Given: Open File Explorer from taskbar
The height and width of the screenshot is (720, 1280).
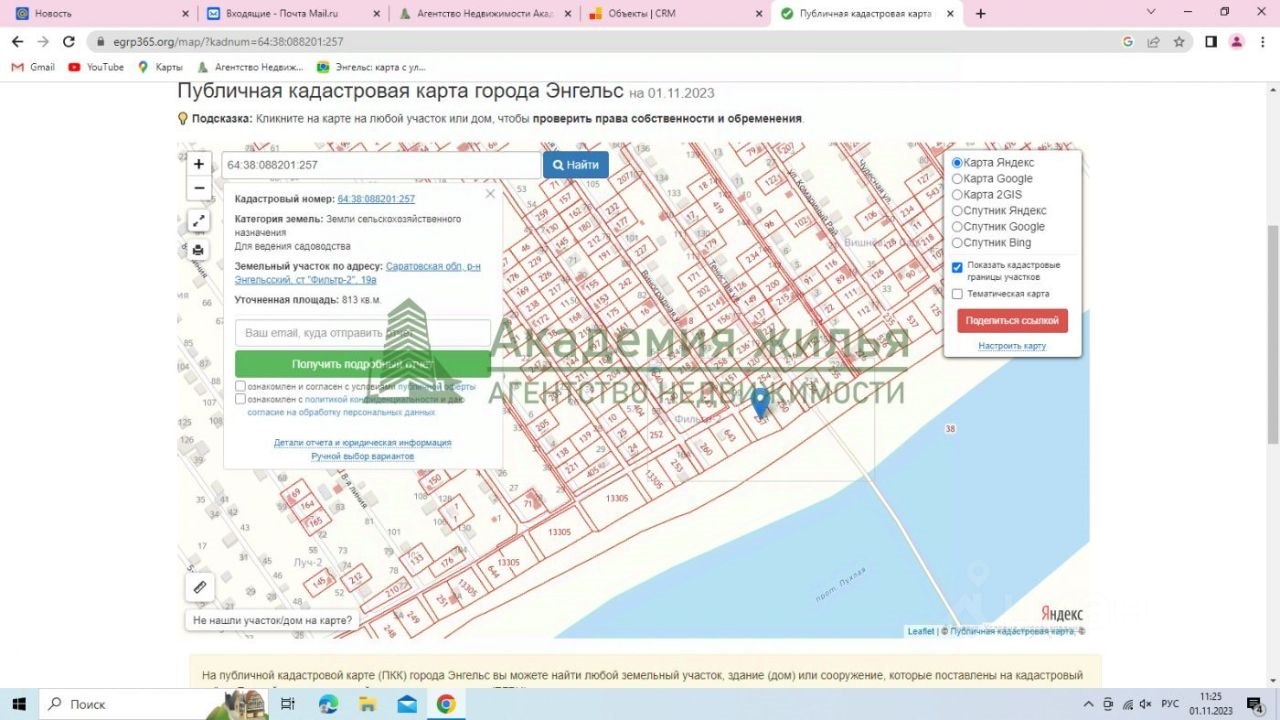Looking at the screenshot, I should tap(367, 704).
